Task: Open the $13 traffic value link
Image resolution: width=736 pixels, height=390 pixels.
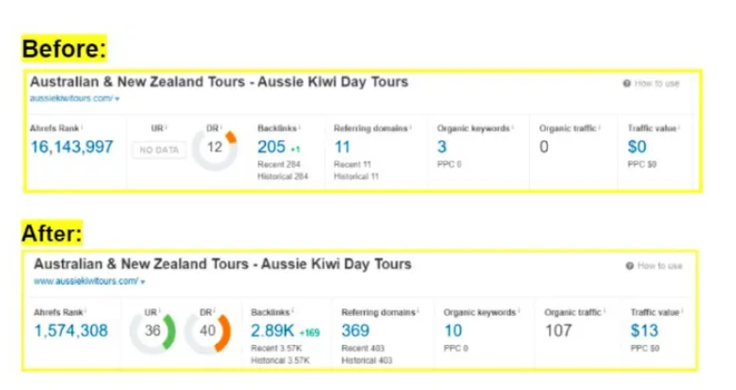Action: pos(644,331)
